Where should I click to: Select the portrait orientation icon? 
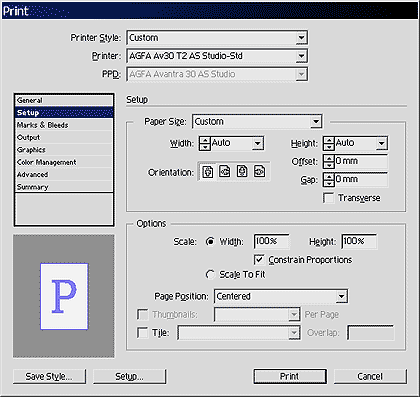[208, 172]
